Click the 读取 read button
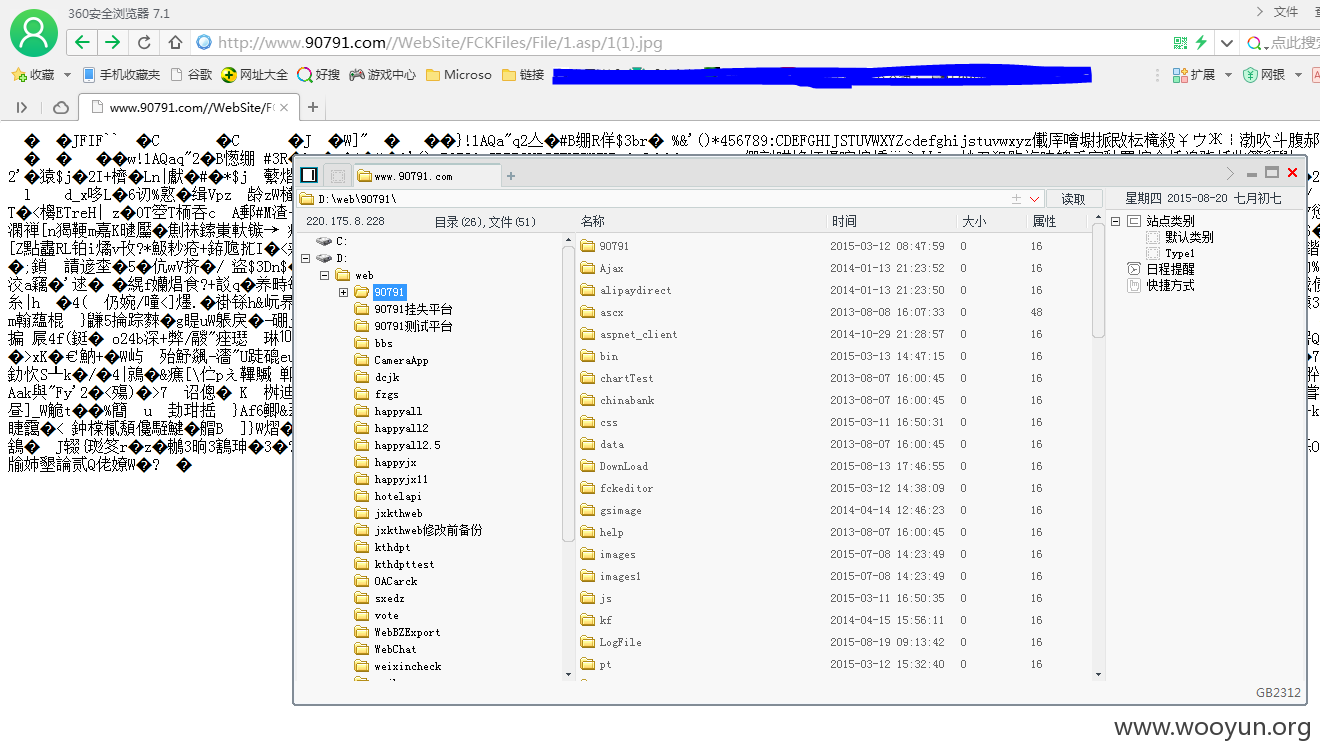This screenshot has width=1320, height=756. click(x=1073, y=198)
